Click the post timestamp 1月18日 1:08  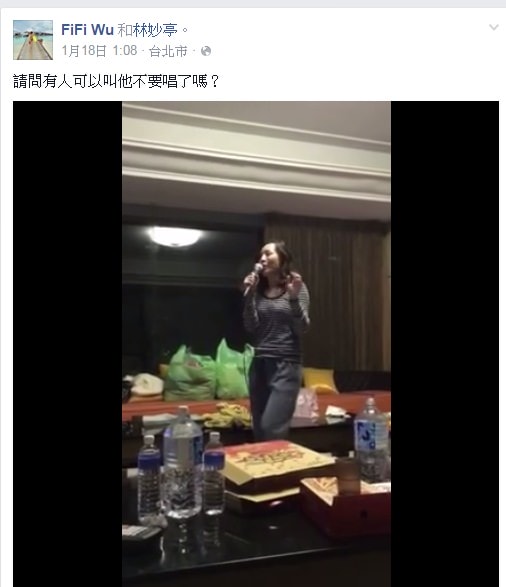[99, 51]
